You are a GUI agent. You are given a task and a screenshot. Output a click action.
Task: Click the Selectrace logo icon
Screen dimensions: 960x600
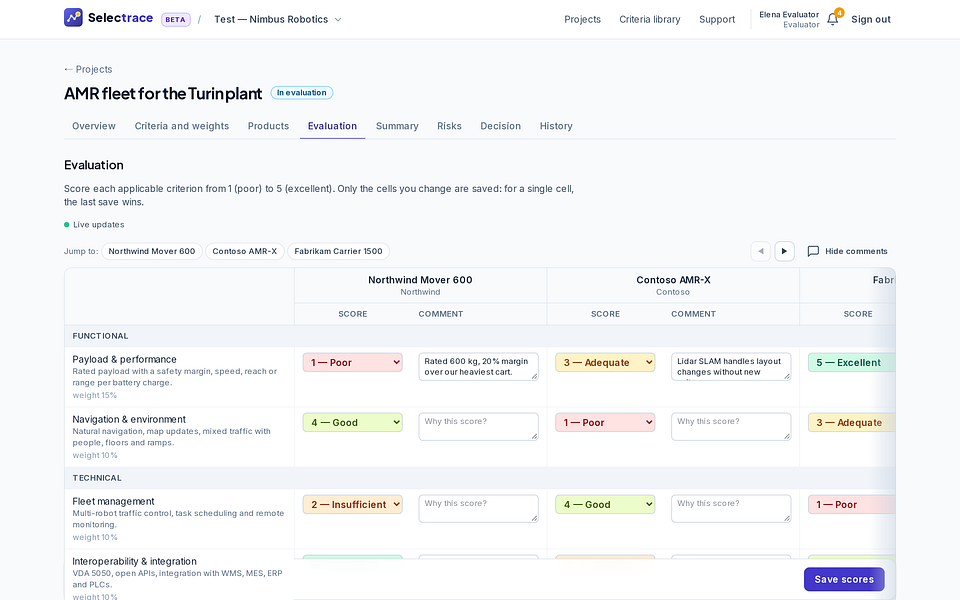coord(73,17)
